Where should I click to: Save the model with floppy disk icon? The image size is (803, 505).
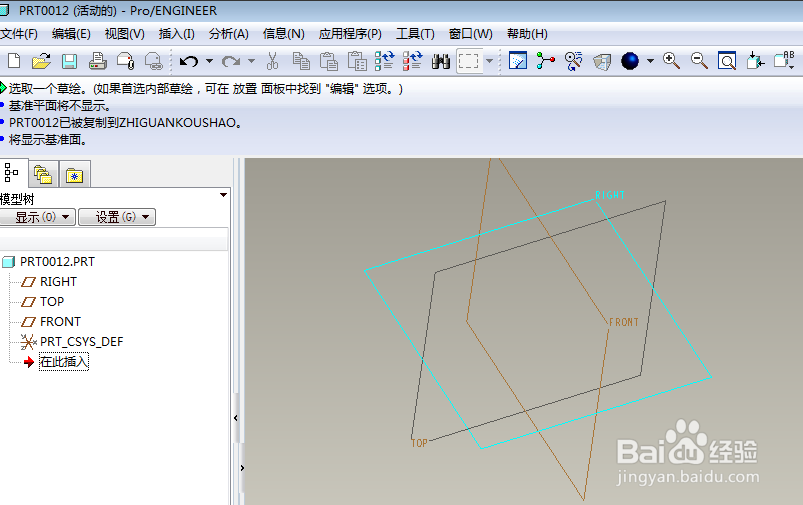(69, 61)
